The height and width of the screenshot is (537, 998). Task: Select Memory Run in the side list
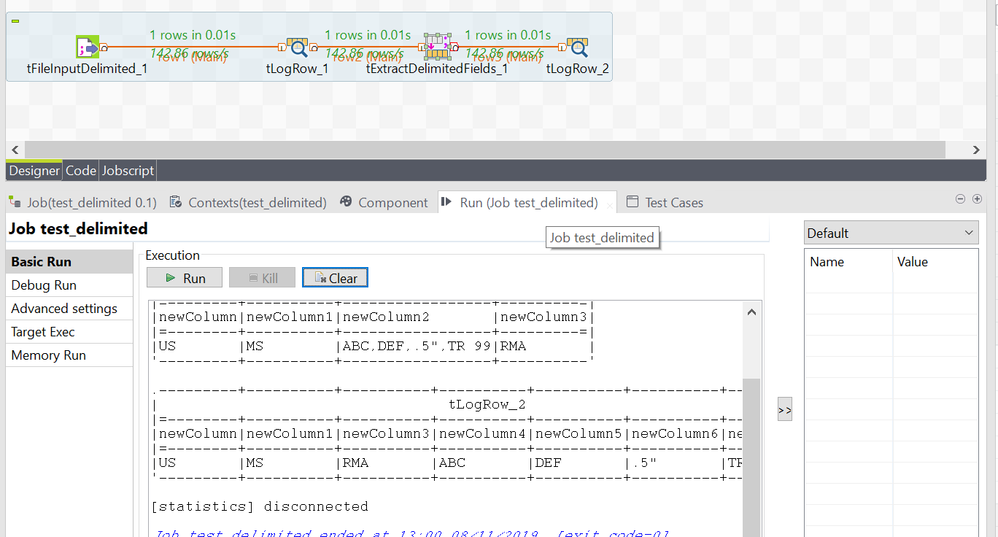point(69,356)
